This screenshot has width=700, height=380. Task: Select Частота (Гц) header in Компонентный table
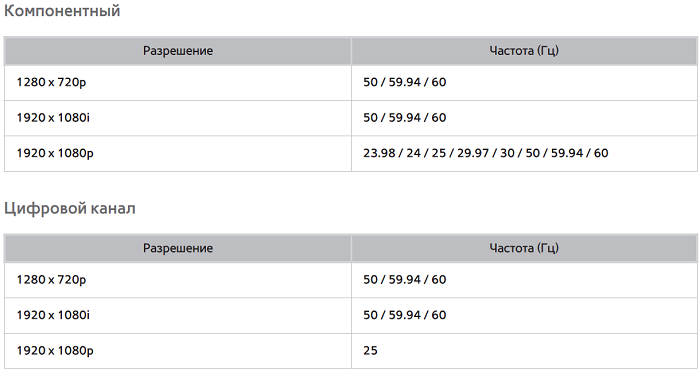[524, 51]
